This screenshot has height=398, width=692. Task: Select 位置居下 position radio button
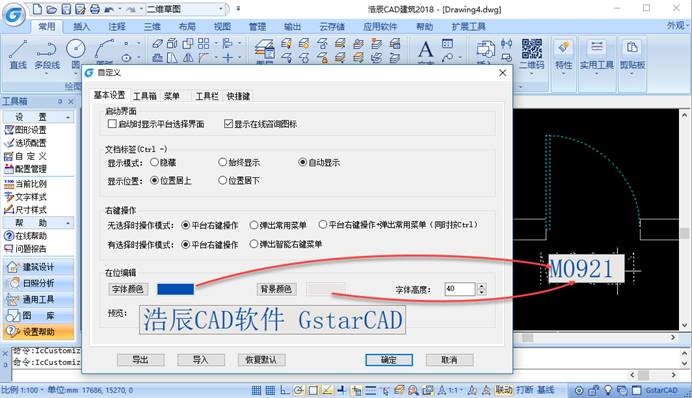pos(222,180)
